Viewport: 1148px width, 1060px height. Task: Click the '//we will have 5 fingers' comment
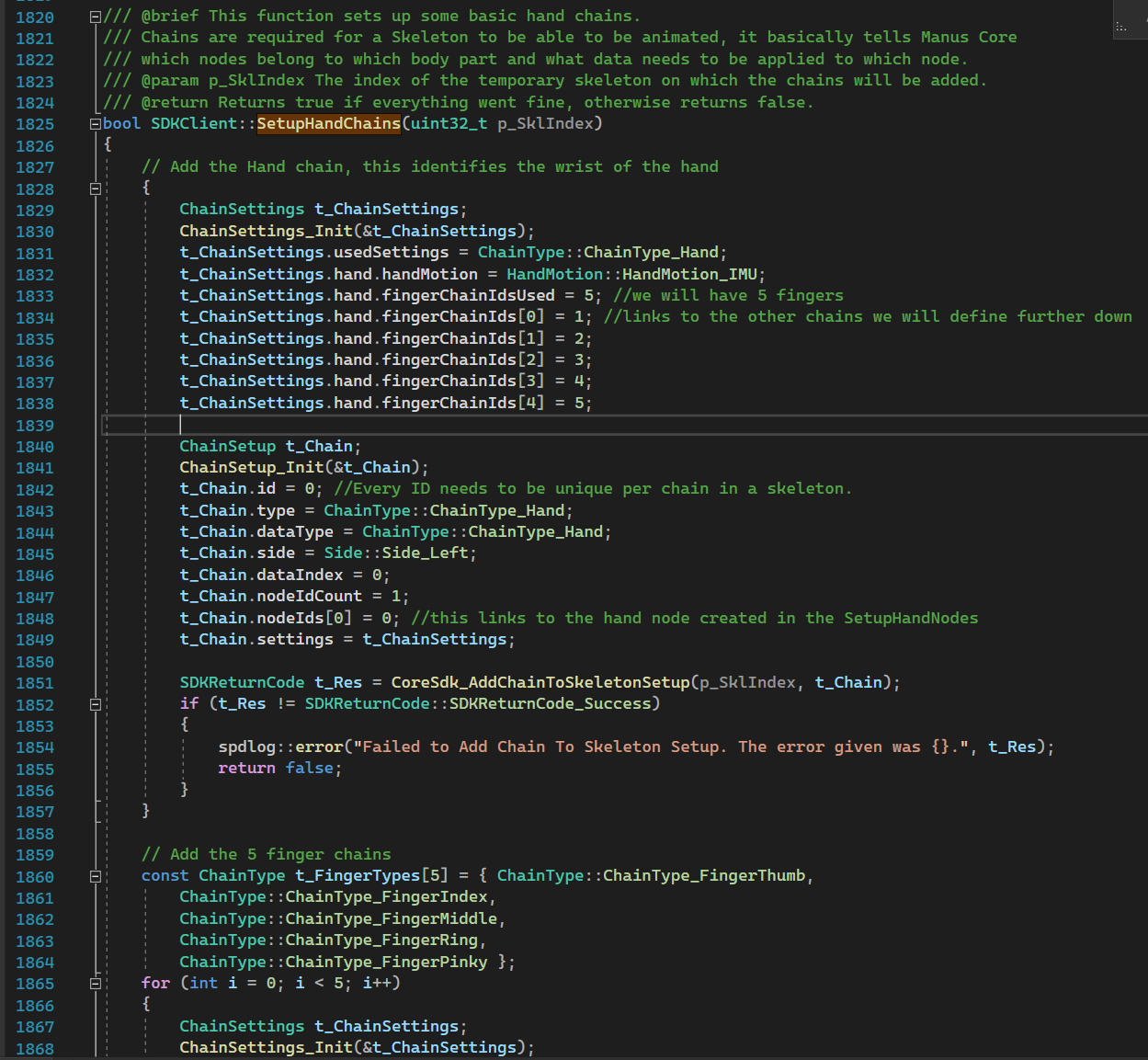click(x=728, y=295)
